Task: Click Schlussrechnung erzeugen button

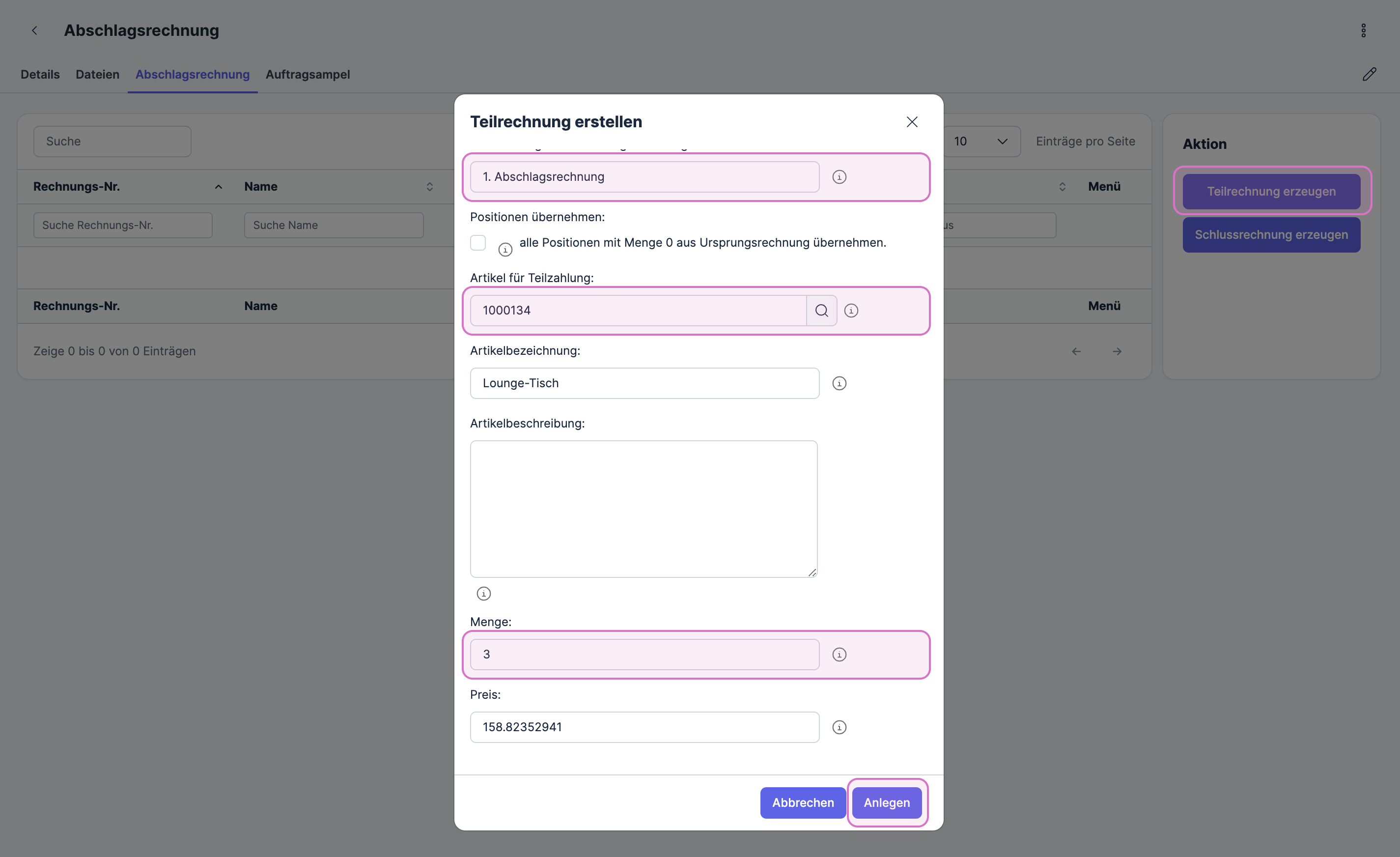Action: pyautogui.click(x=1270, y=235)
